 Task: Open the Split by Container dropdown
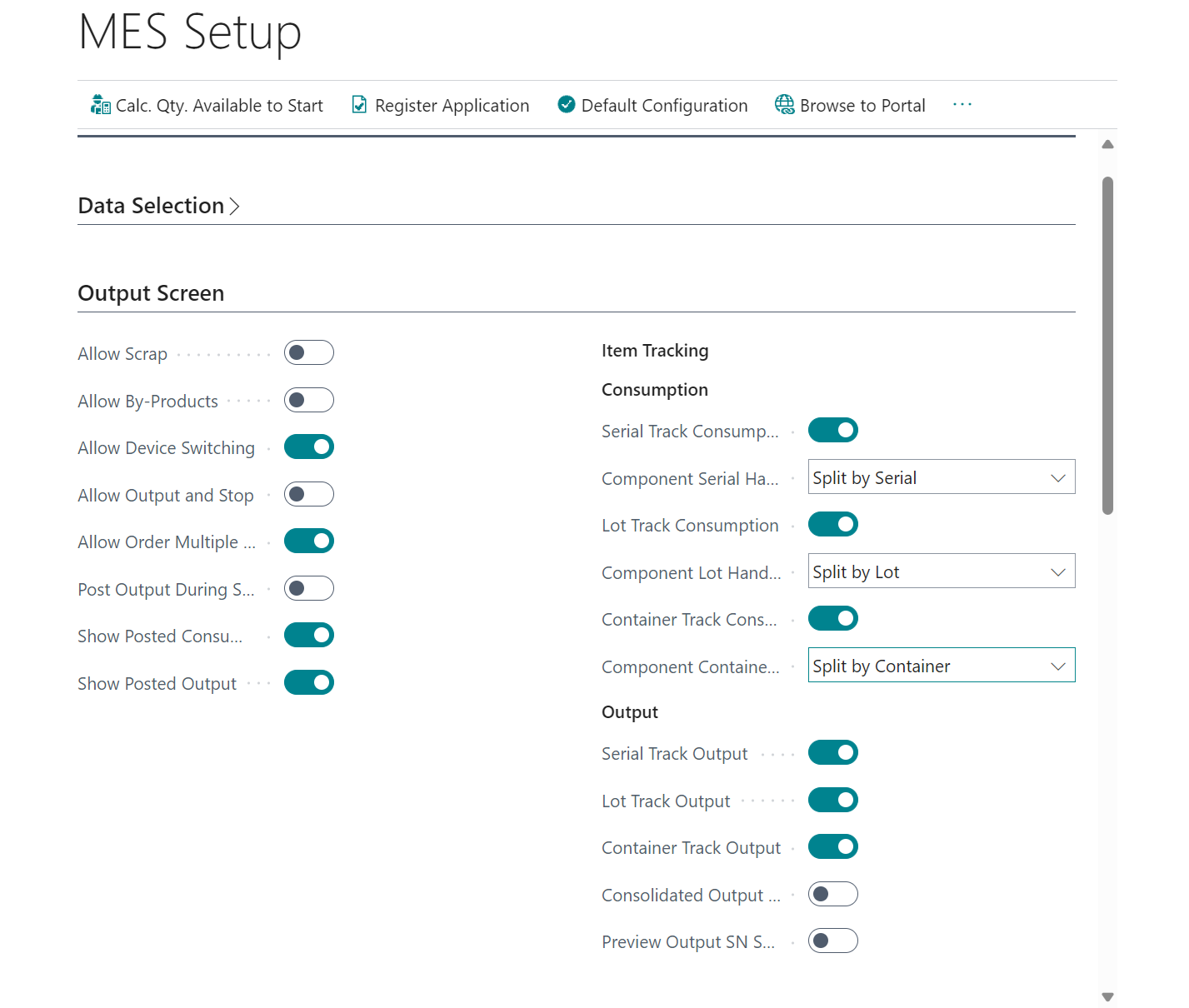point(1057,665)
